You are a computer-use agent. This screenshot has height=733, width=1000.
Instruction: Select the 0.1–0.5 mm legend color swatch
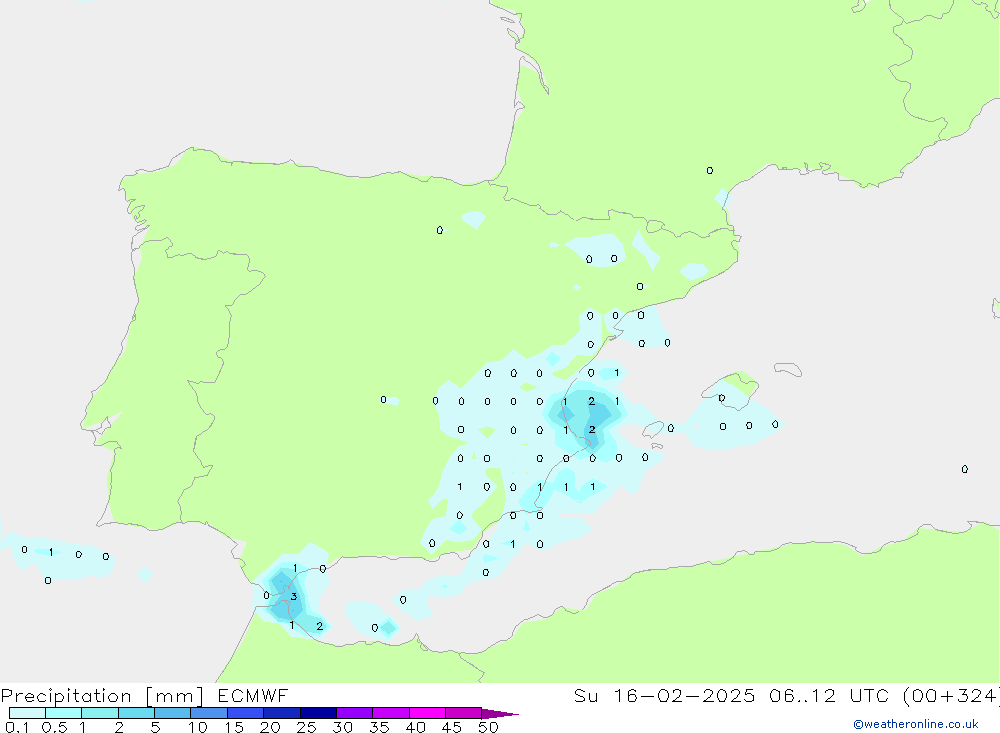tap(27, 713)
